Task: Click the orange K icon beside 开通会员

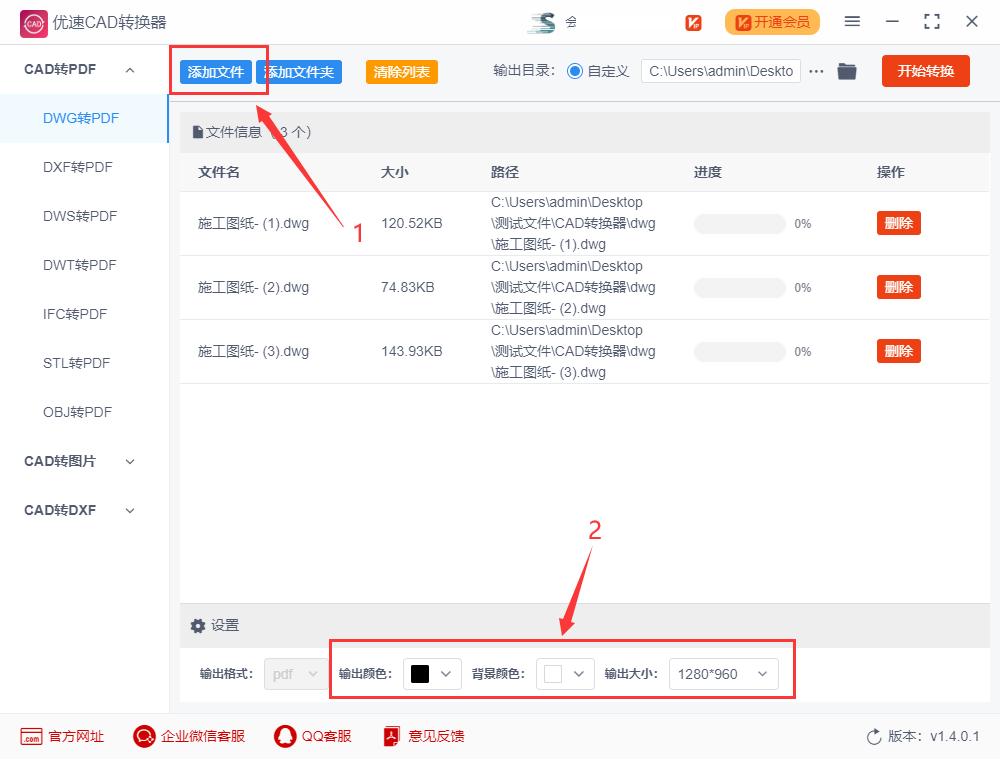Action: coord(693,21)
